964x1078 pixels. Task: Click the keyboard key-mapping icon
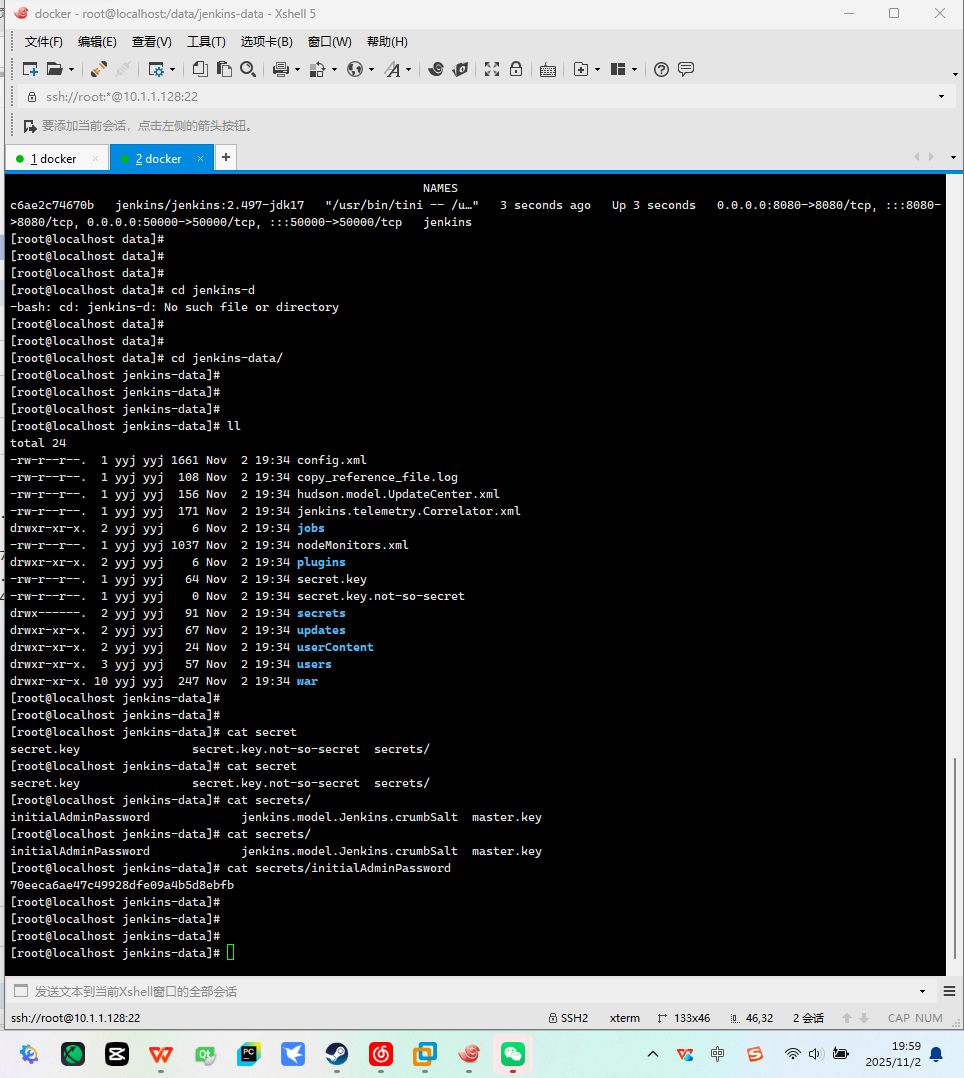coord(548,70)
